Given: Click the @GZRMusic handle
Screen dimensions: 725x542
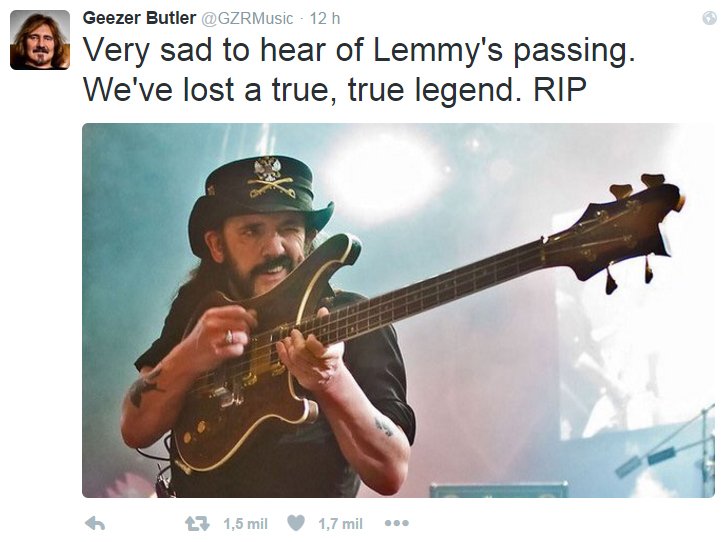Looking at the screenshot, I should [x=246, y=18].
